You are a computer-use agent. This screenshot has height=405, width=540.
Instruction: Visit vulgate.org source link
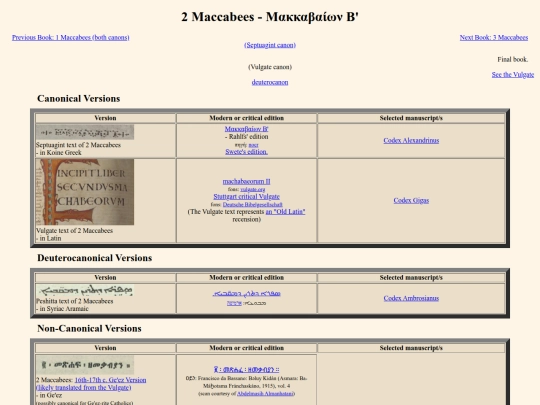coord(253,189)
